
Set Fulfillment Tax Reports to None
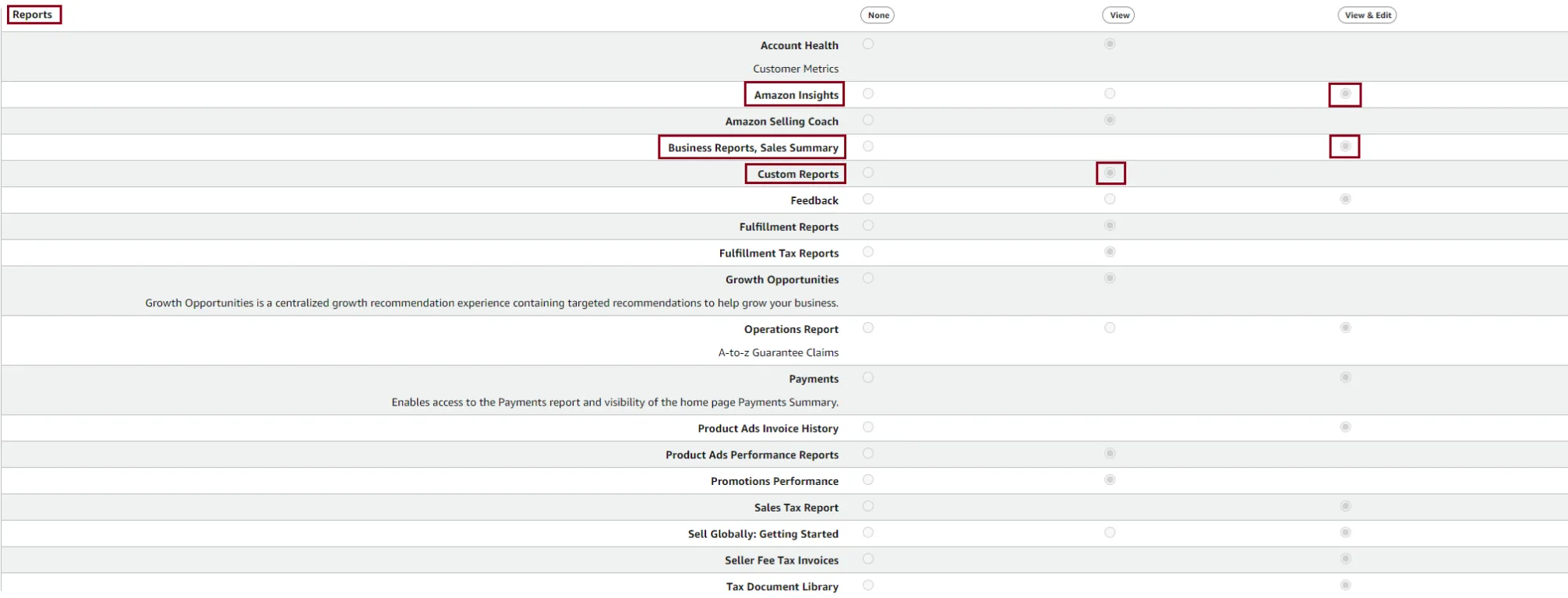[868, 252]
